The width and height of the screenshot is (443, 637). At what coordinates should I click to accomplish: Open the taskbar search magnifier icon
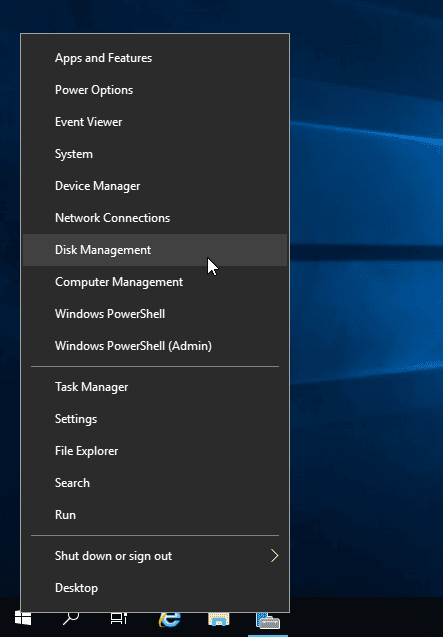click(x=71, y=618)
